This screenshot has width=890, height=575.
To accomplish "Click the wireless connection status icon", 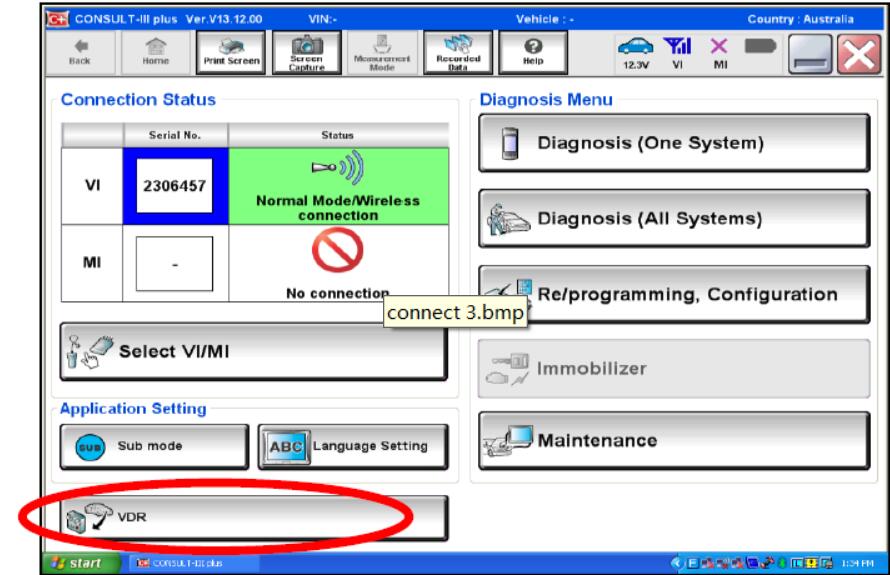I will click(338, 168).
